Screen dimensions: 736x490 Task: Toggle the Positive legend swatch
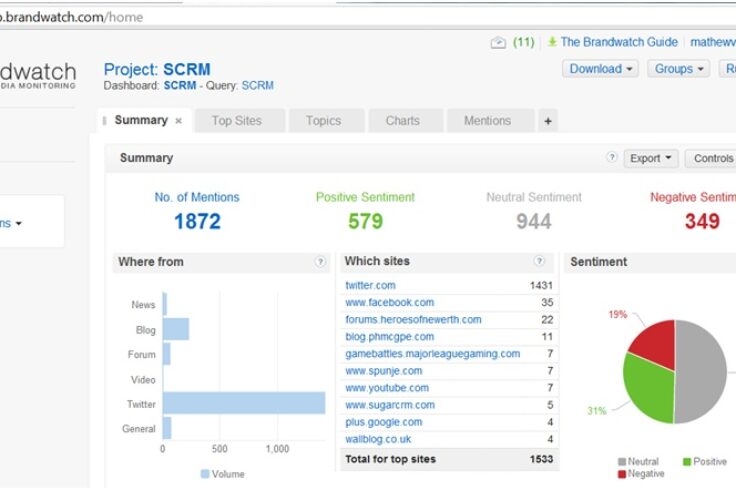[x=687, y=462]
